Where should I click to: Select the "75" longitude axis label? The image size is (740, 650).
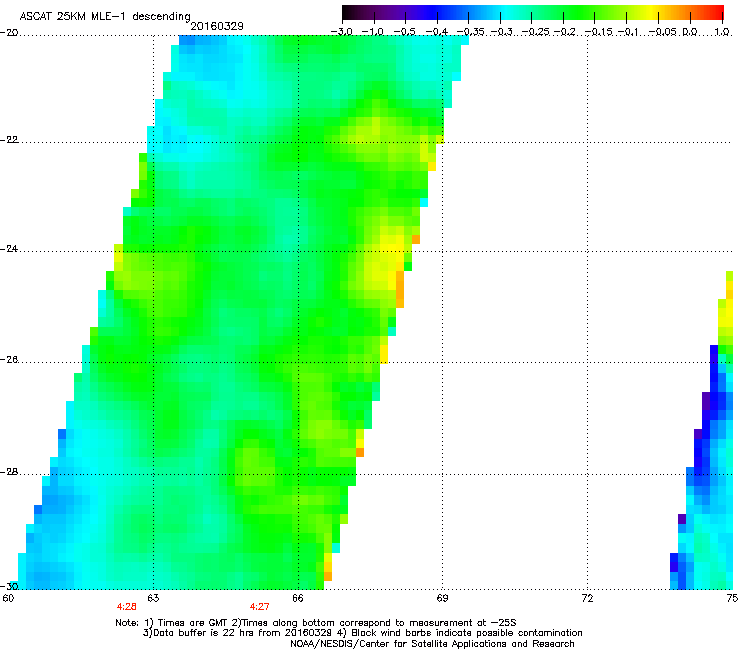point(732,598)
